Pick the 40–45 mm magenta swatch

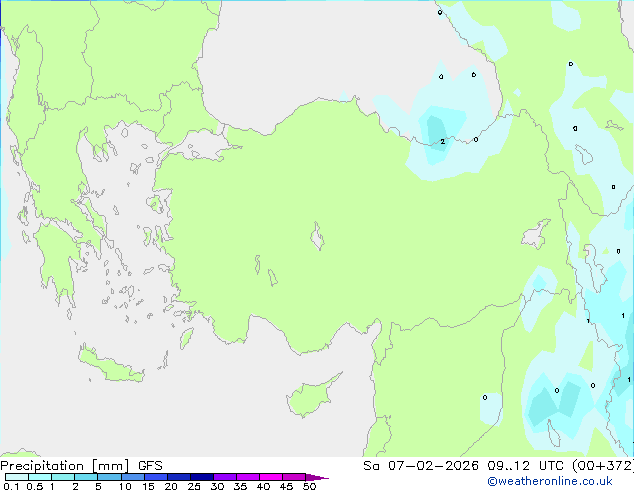271,477
